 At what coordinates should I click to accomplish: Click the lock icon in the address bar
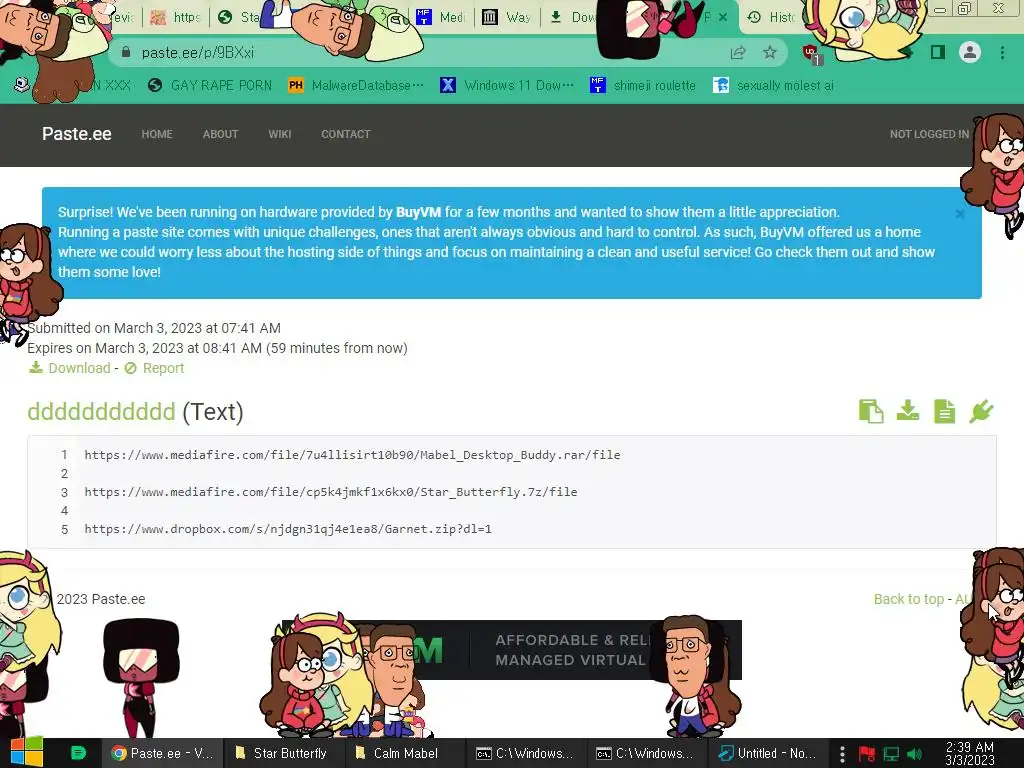tap(126, 52)
